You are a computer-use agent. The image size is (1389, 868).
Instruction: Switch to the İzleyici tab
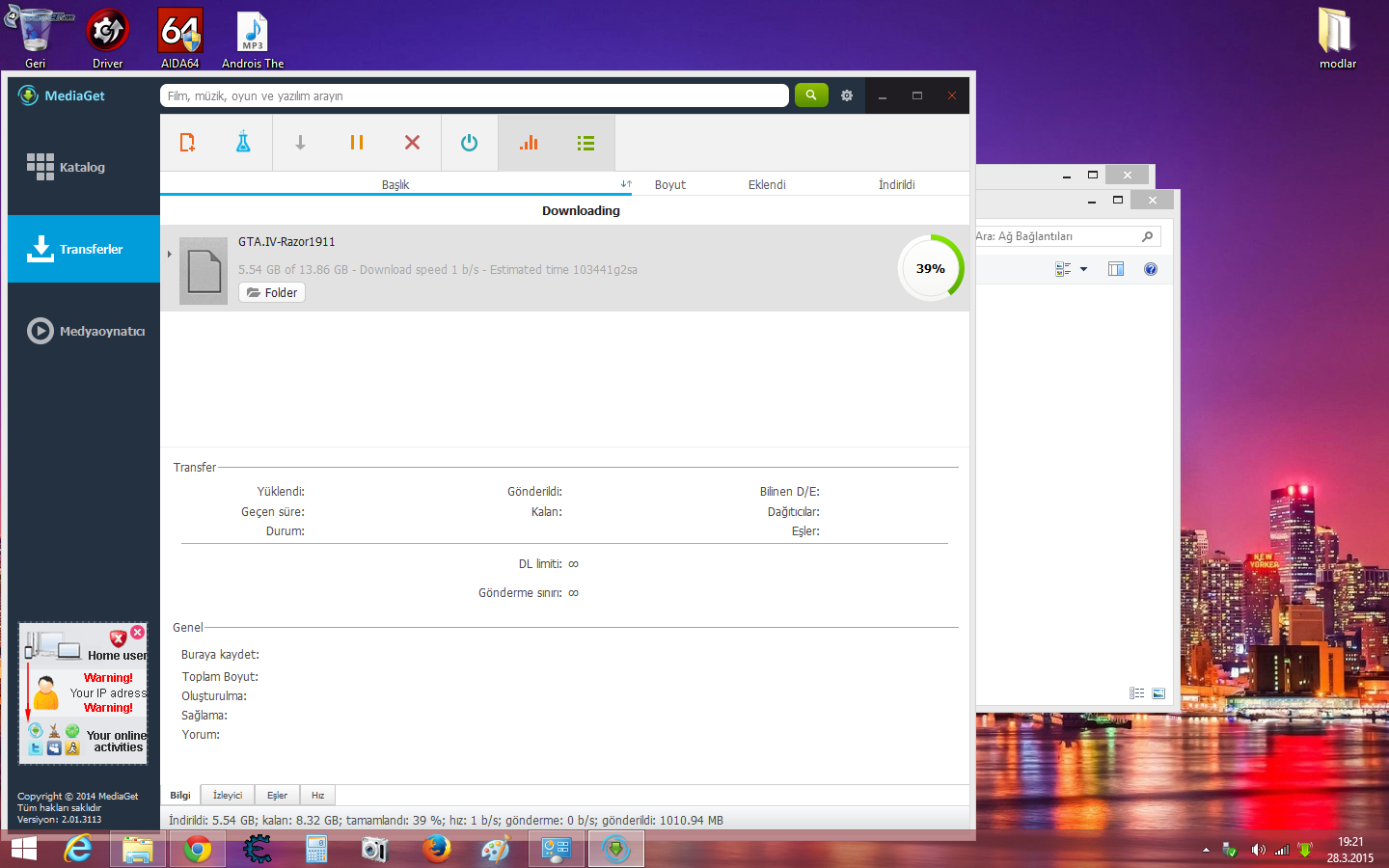tap(228, 796)
